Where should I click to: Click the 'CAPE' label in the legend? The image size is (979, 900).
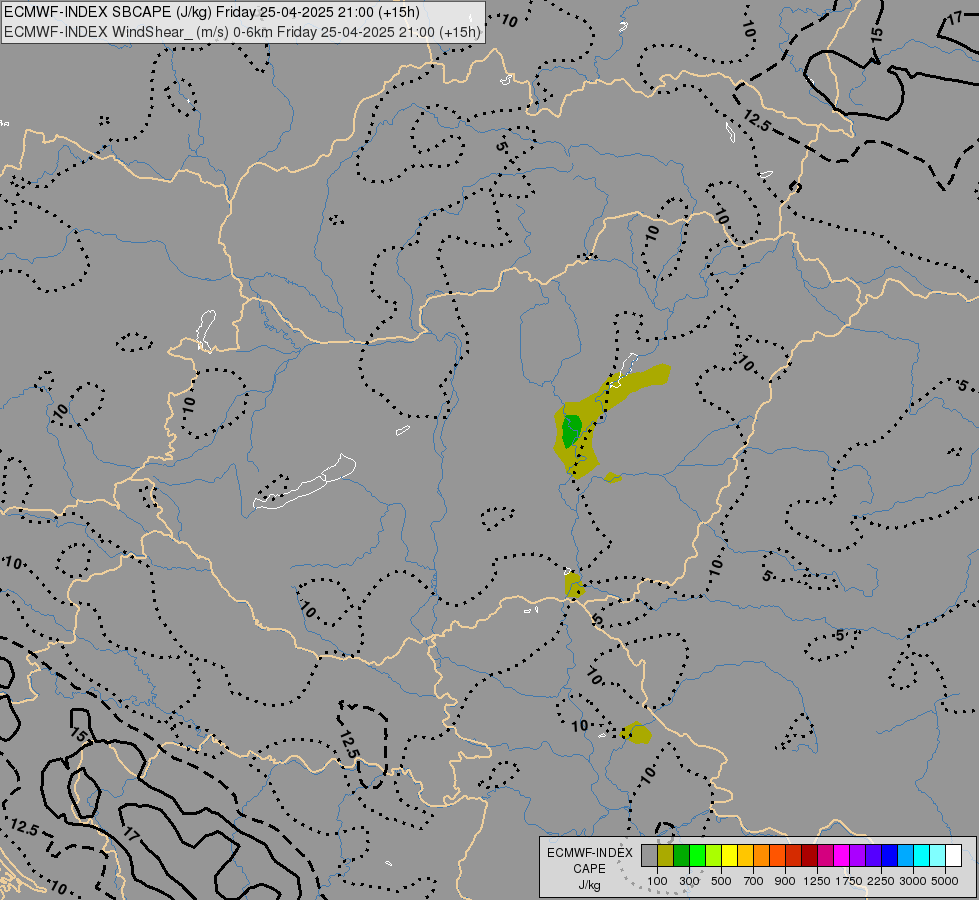[589, 869]
